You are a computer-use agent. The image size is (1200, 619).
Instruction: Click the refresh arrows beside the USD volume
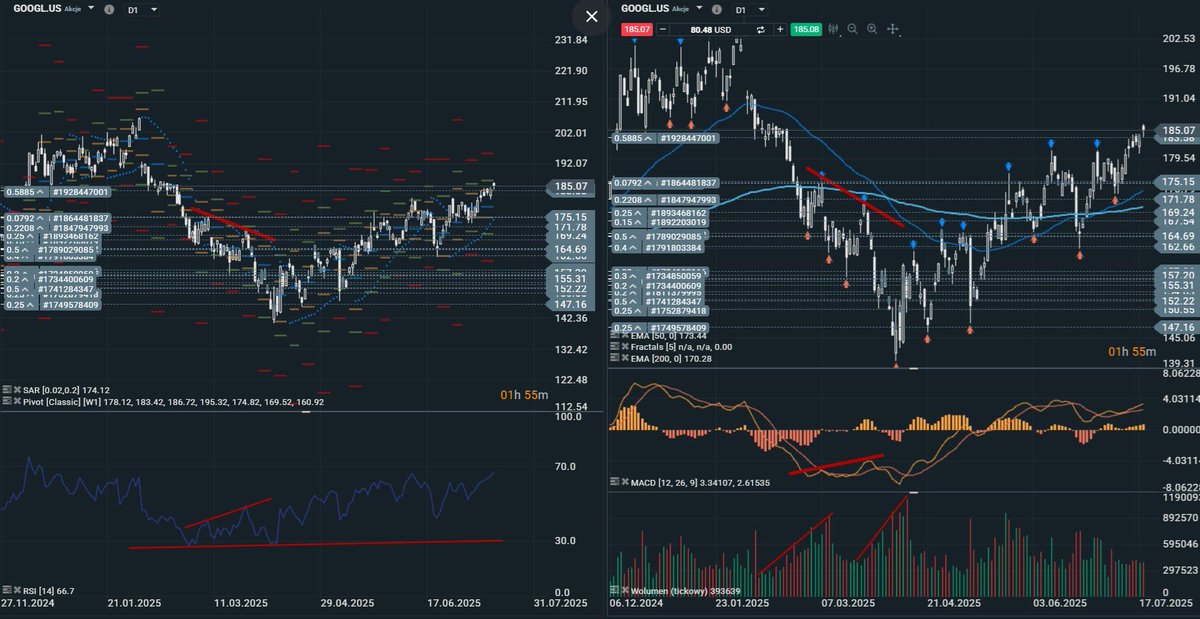tap(760, 29)
